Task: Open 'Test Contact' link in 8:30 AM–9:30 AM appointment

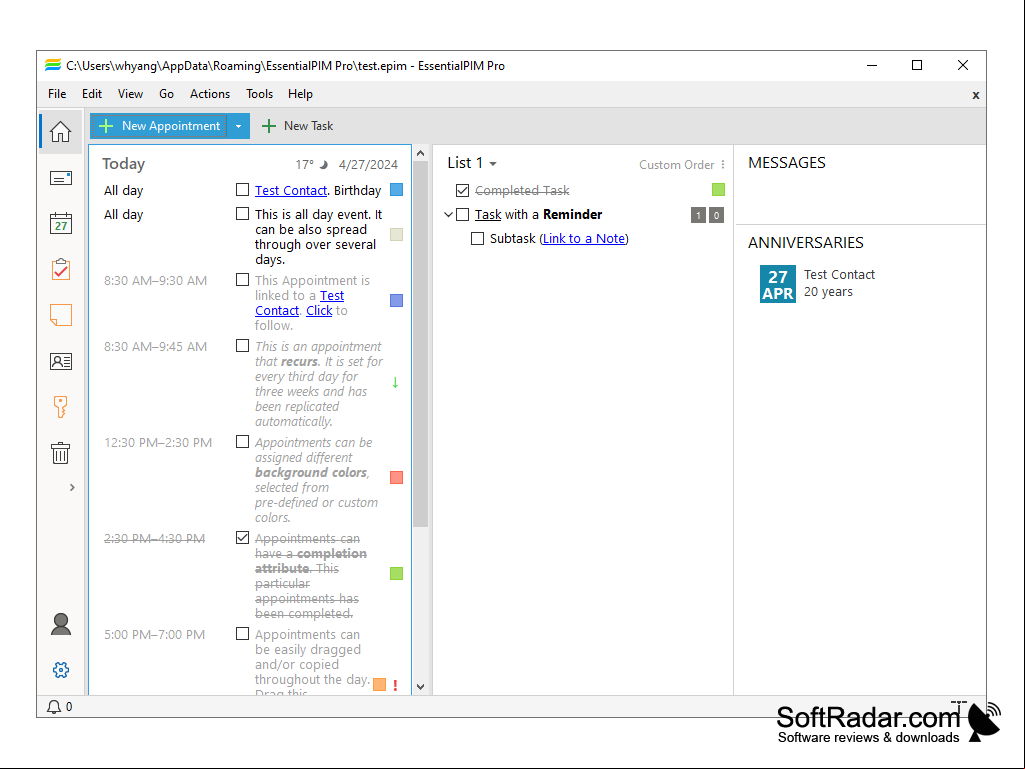Action: 299,303
